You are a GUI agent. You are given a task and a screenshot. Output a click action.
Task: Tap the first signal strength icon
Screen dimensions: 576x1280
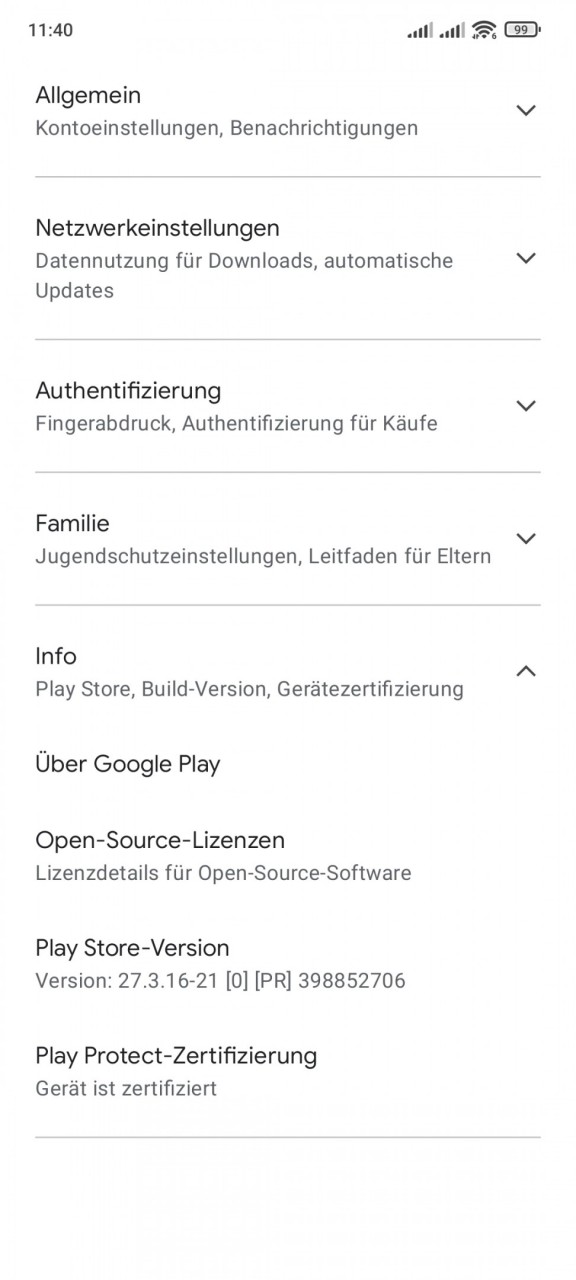pyautogui.click(x=420, y=30)
